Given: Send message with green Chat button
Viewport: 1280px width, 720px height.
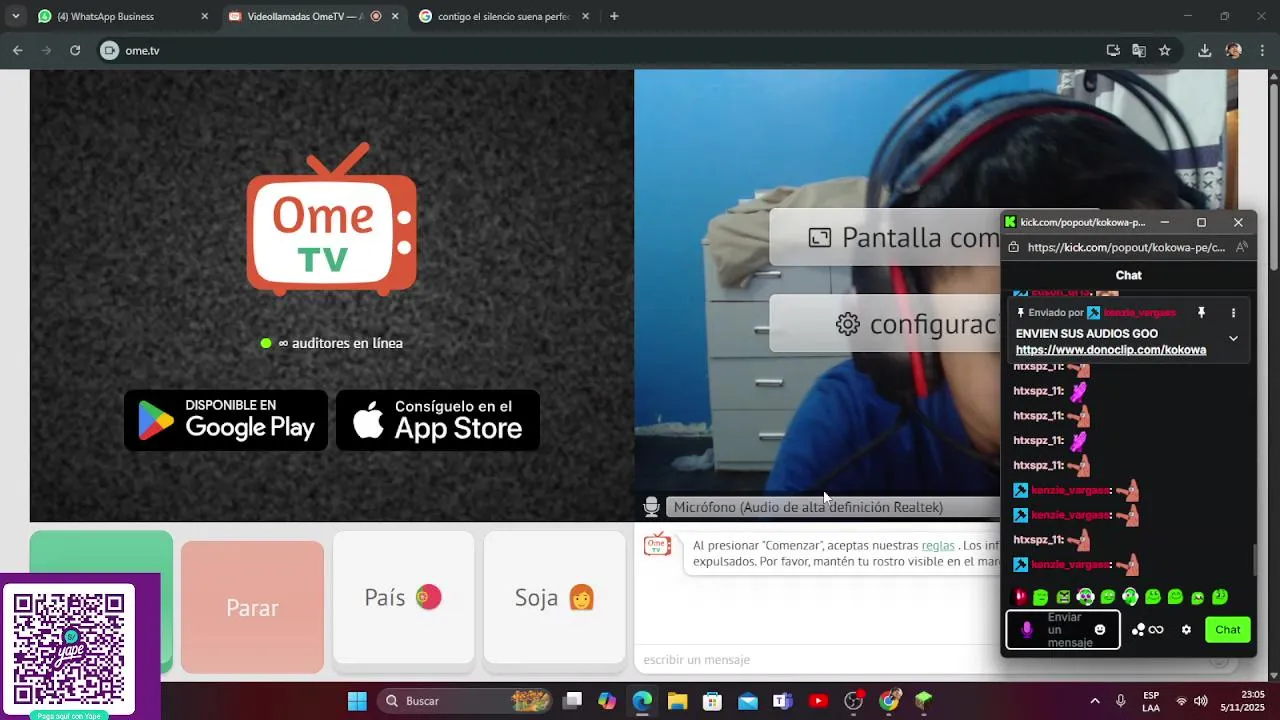Looking at the screenshot, I should [x=1228, y=629].
